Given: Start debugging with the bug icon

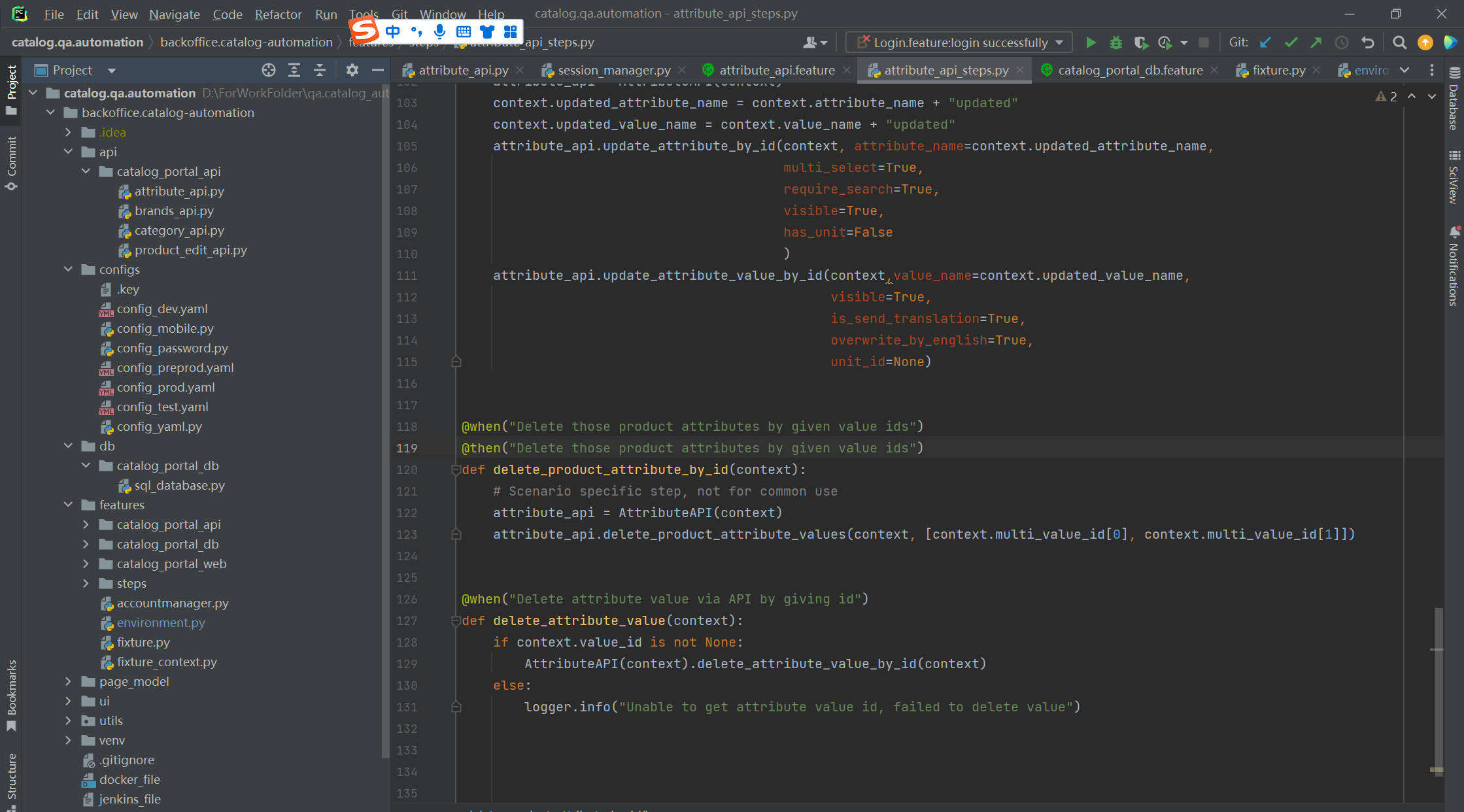Looking at the screenshot, I should pos(1116,42).
